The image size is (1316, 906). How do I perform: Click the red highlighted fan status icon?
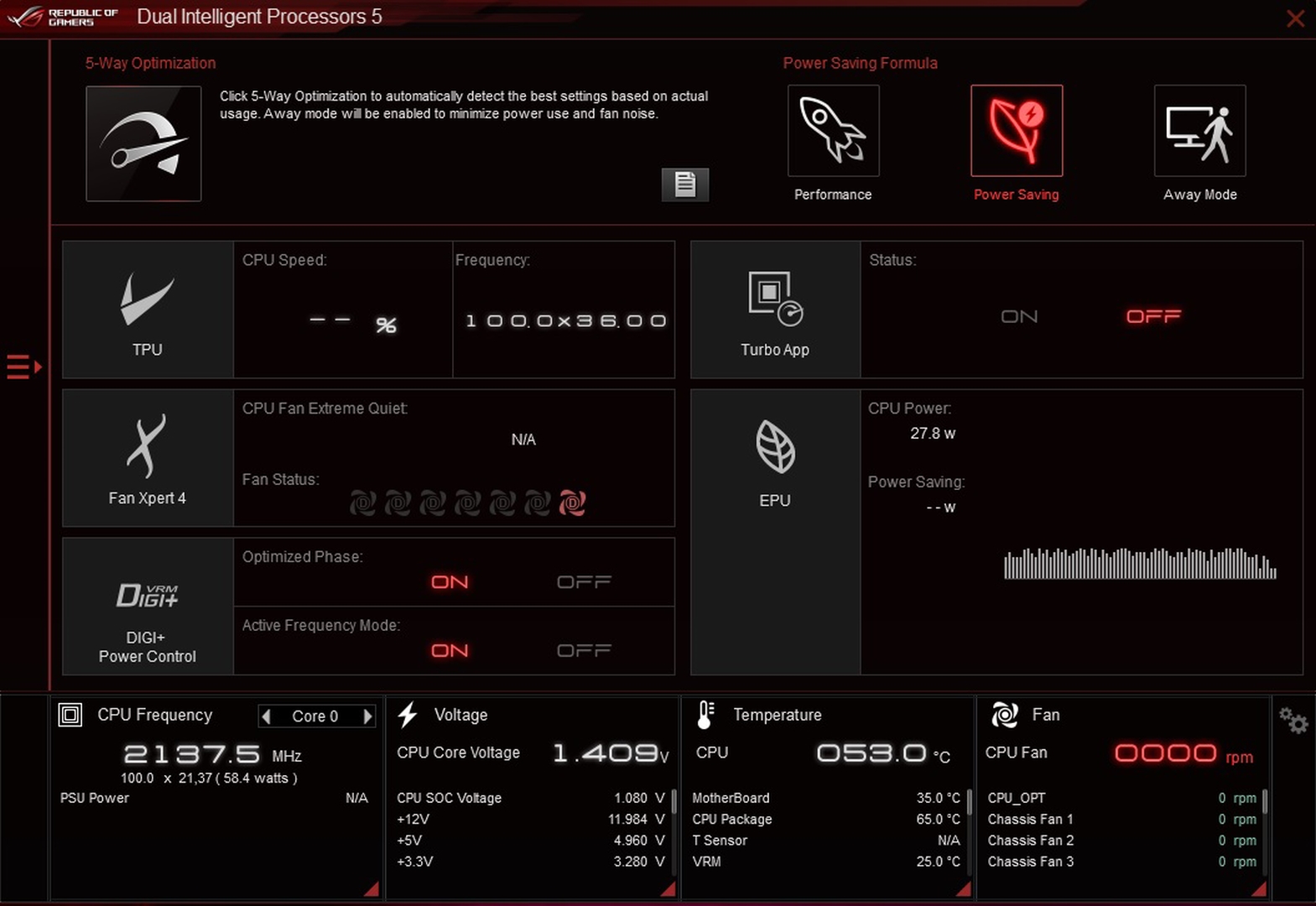[572, 502]
